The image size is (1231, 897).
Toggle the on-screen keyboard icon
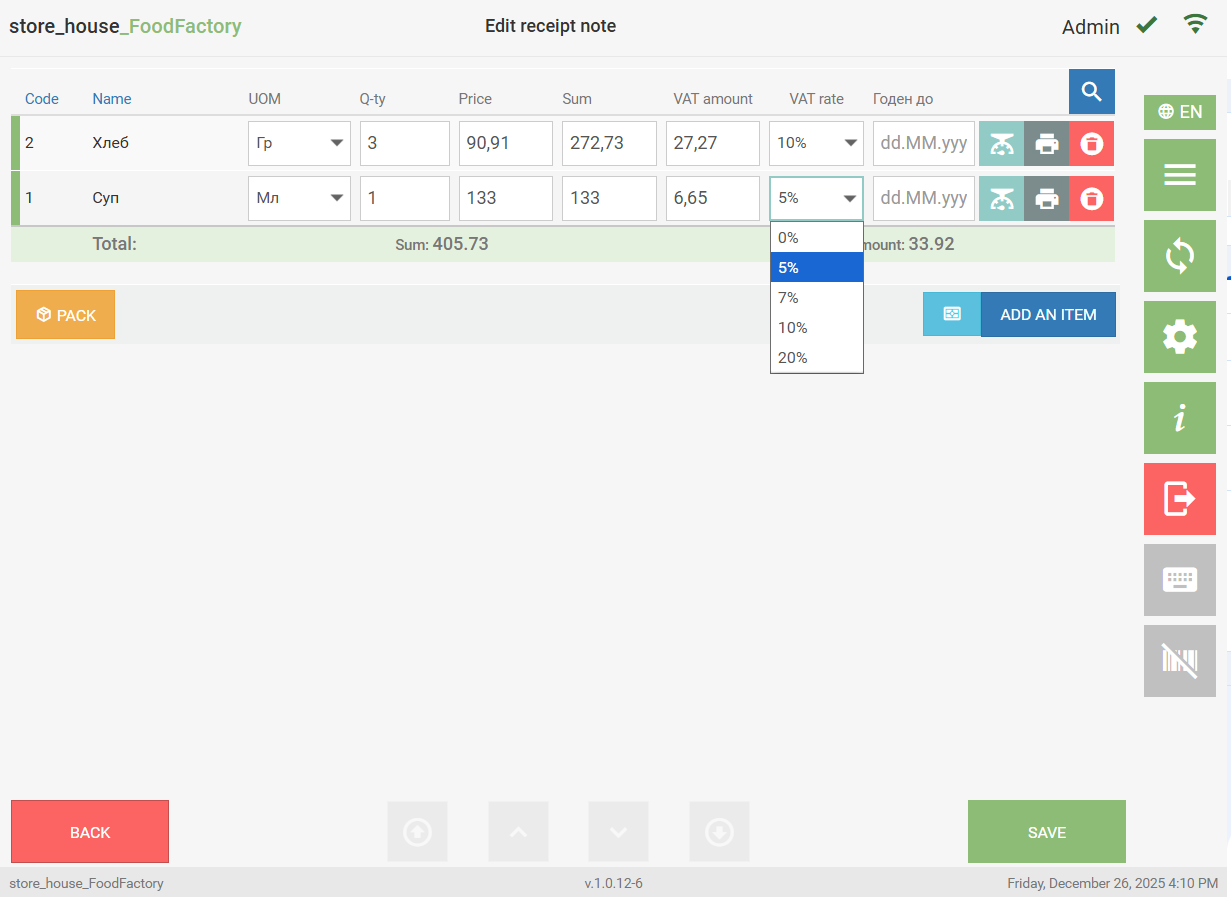click(1179, 580)
